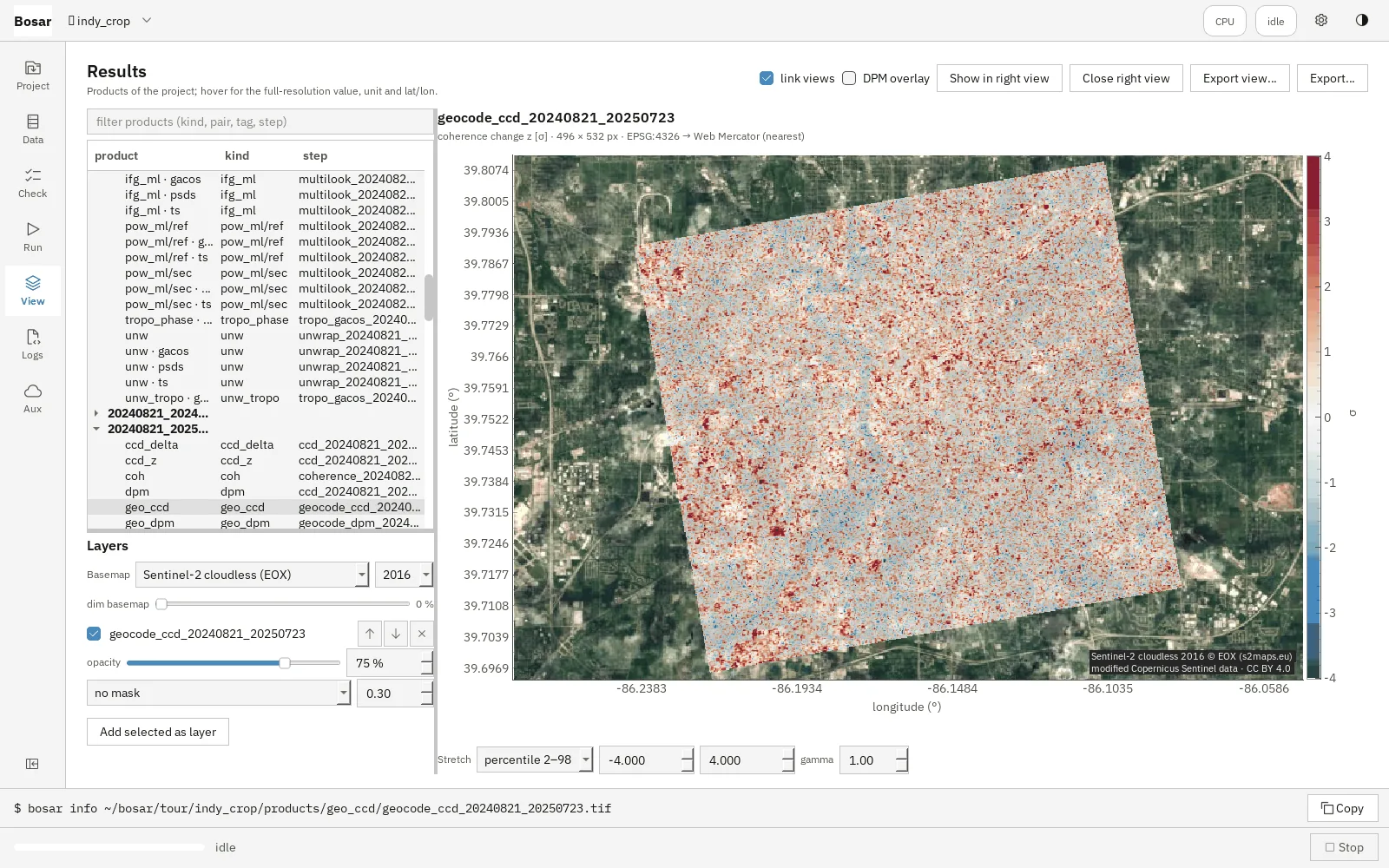Viewport: 1389px width, 868px height.
Task: Select the ccd_delta product row
Action: pos(256,444)
